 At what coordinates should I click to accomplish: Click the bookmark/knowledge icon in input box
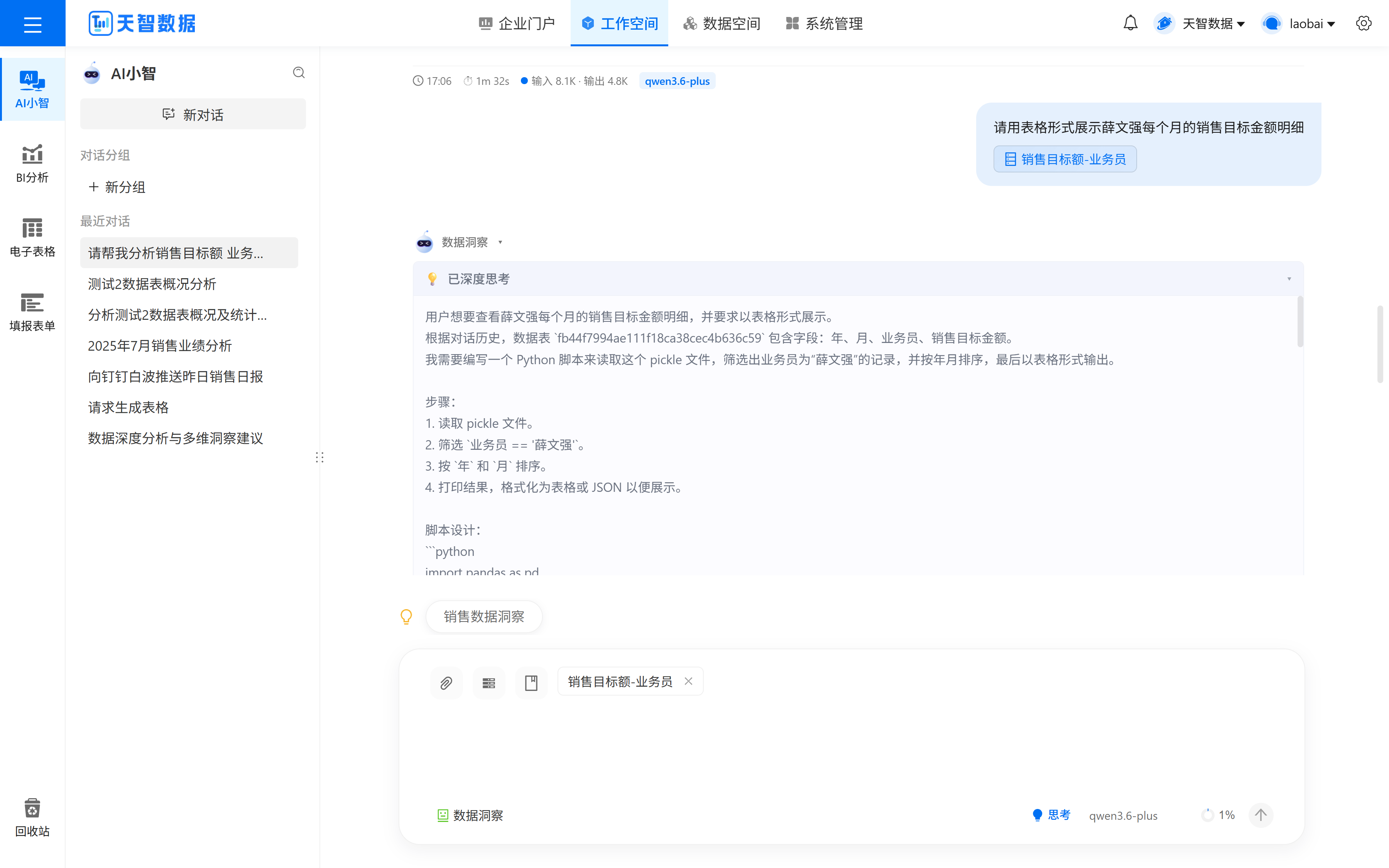pos(531,683)
